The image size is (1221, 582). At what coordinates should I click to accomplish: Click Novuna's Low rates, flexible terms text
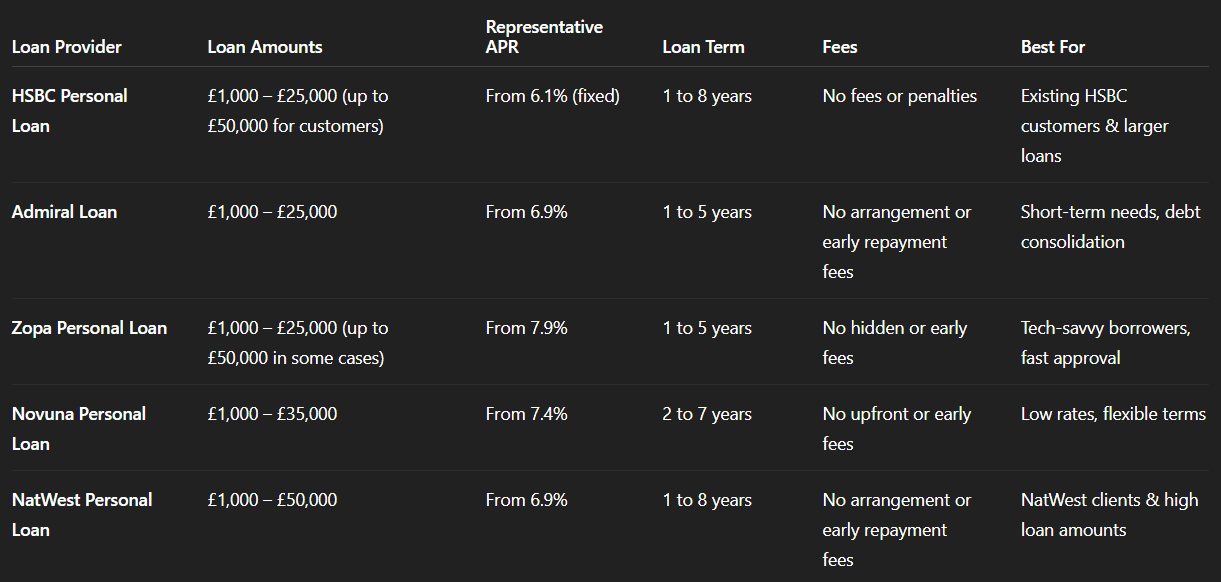(x=1113, y=414)
